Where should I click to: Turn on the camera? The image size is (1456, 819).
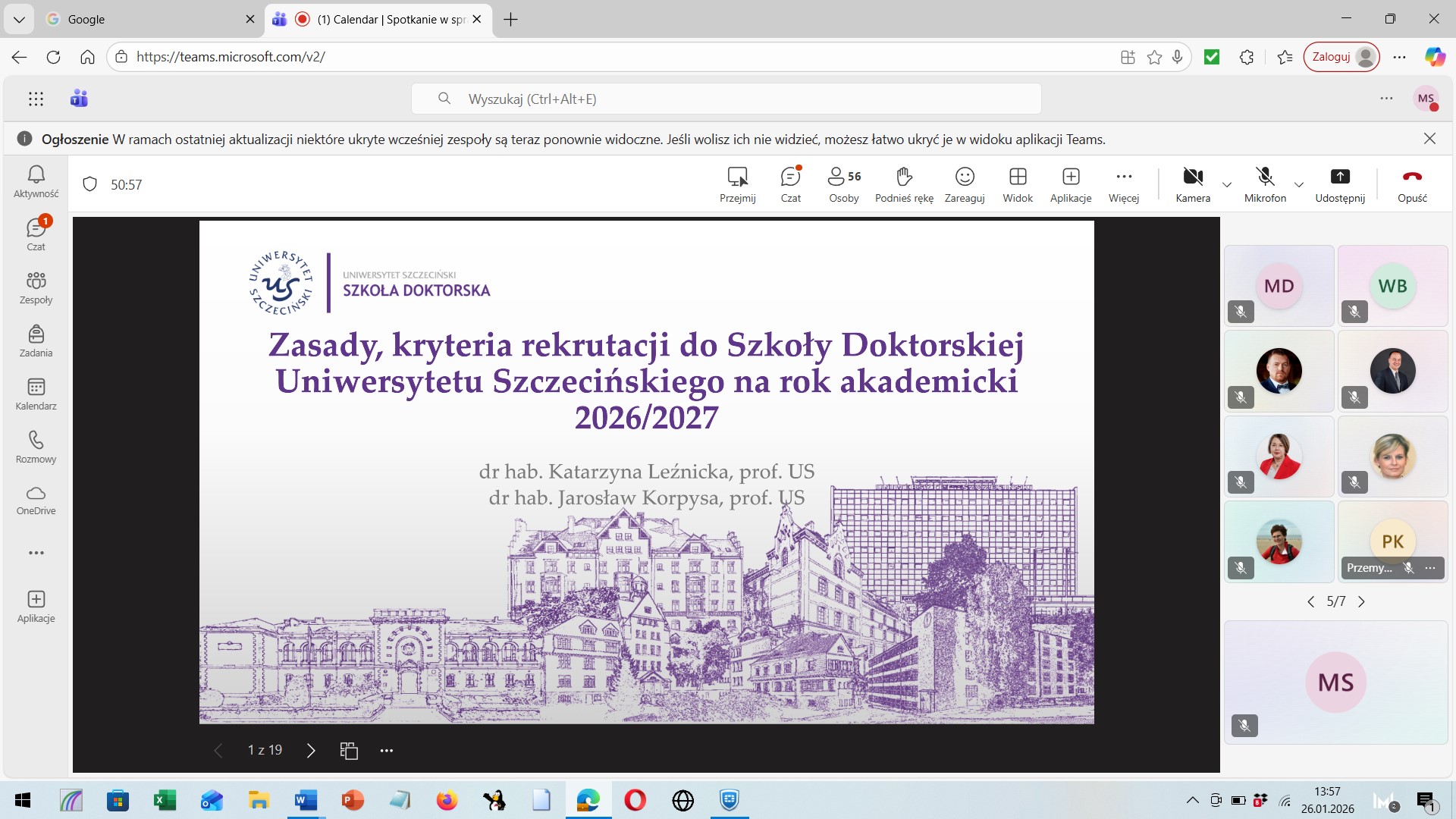click(1191, 184)
